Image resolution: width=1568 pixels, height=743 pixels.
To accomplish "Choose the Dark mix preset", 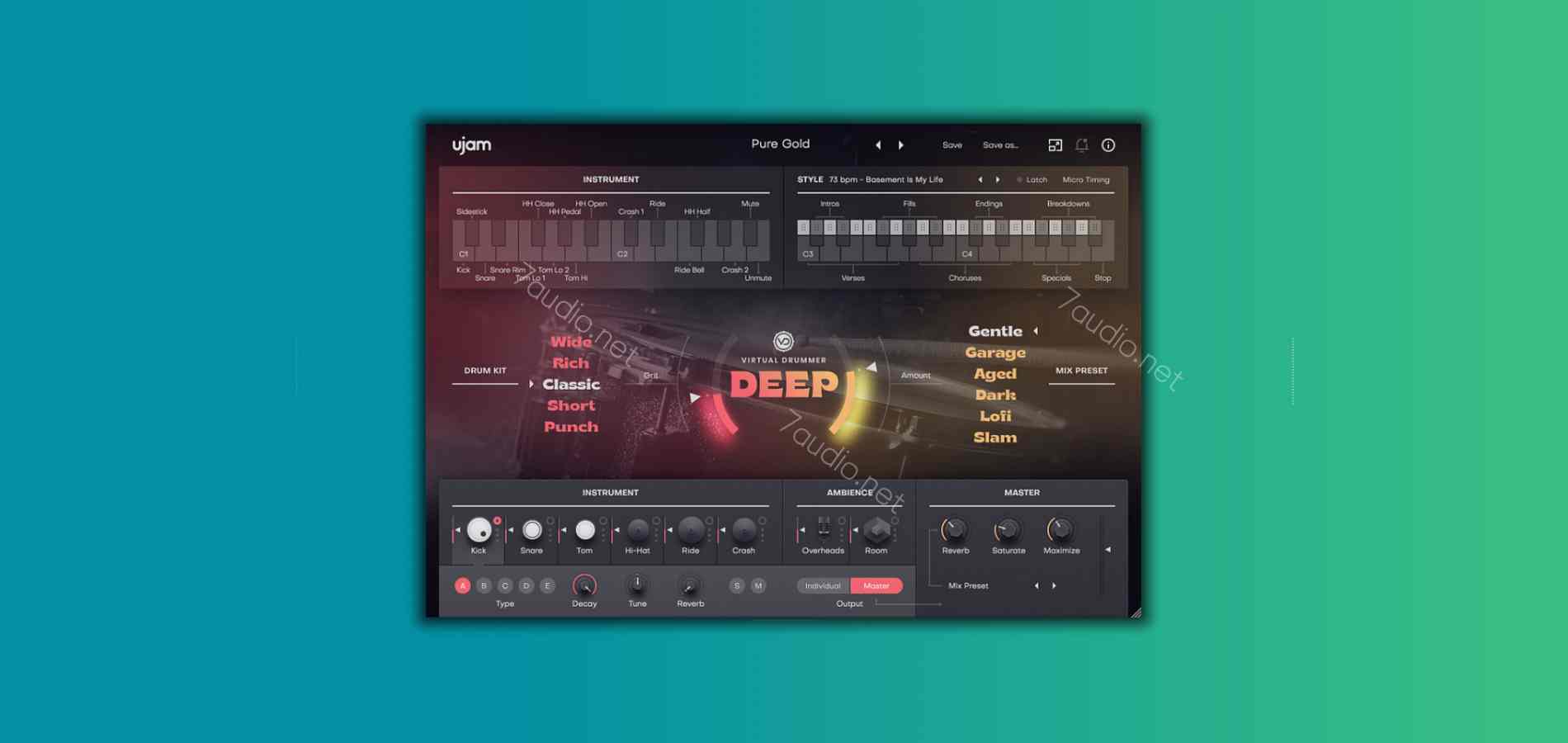I will click(x=995, y=395).
